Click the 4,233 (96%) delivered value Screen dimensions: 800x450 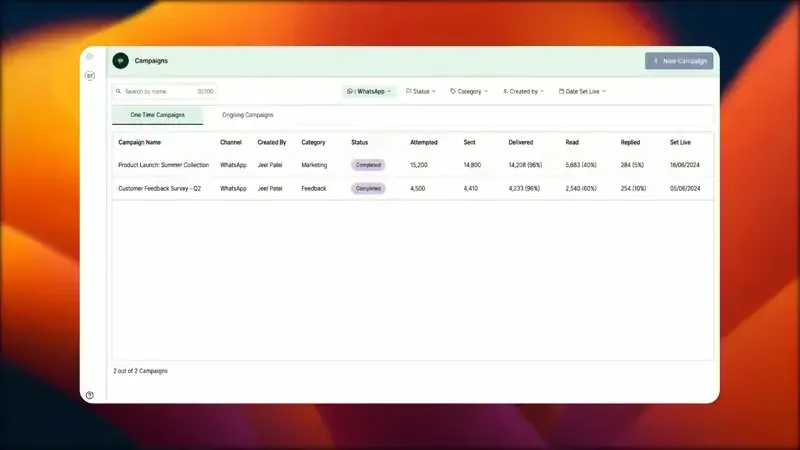pos(524,189)
